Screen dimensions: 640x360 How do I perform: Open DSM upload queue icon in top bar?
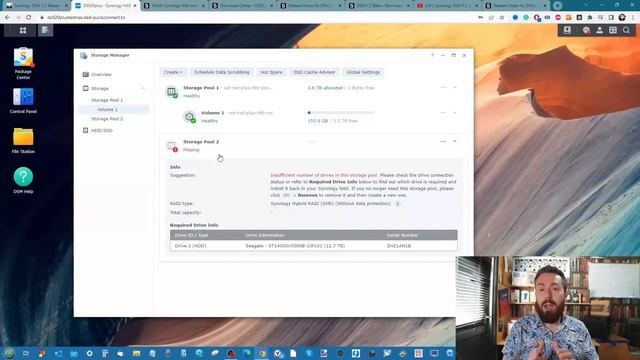pyautogui.click(x=567, y=30)
